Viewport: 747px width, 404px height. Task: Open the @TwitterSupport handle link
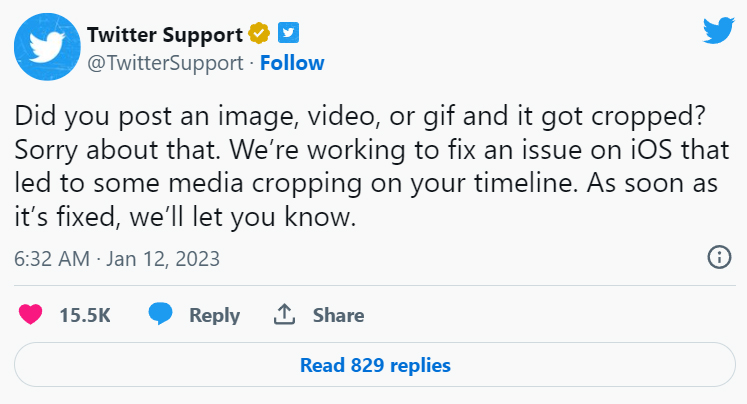(166, 63)
